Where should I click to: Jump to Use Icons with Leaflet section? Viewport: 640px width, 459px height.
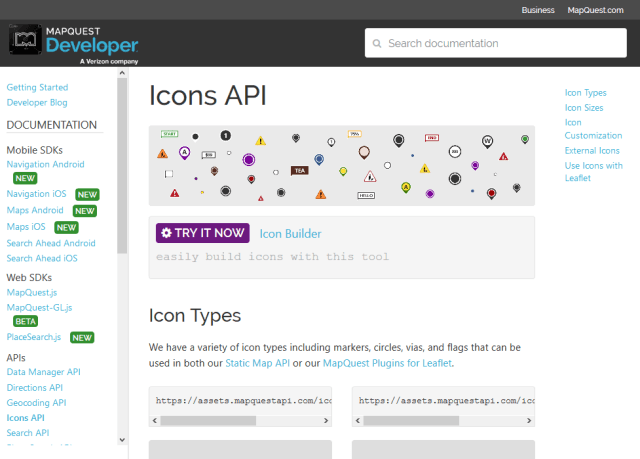tap(593, 172)
